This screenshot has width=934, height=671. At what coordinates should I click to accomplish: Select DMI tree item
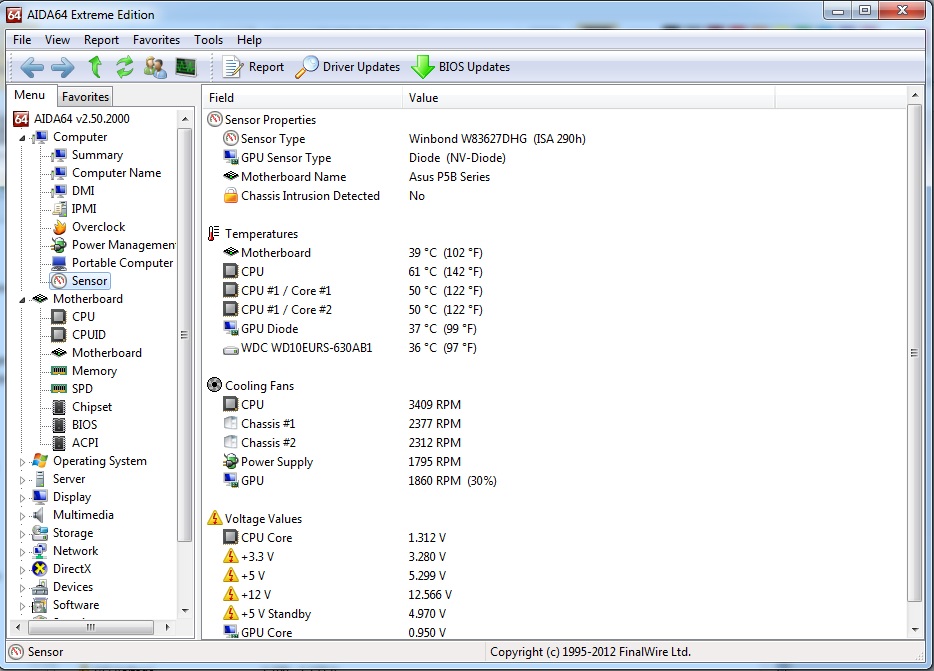point(83,191)
